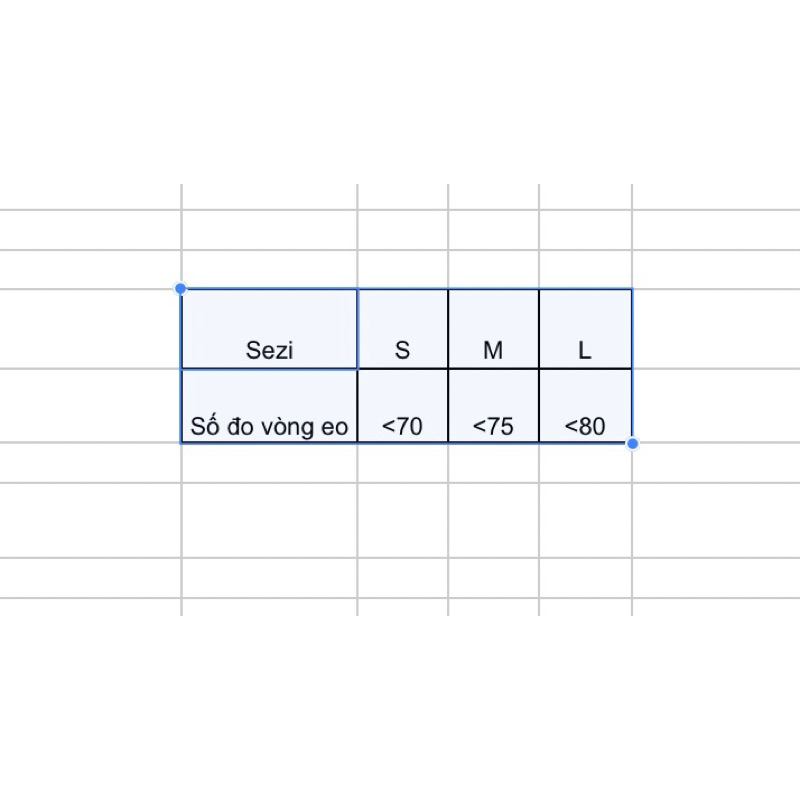Viewport: 800px width, 800px height.
Task: Select the <75 value cell
Action: point(493,406)
